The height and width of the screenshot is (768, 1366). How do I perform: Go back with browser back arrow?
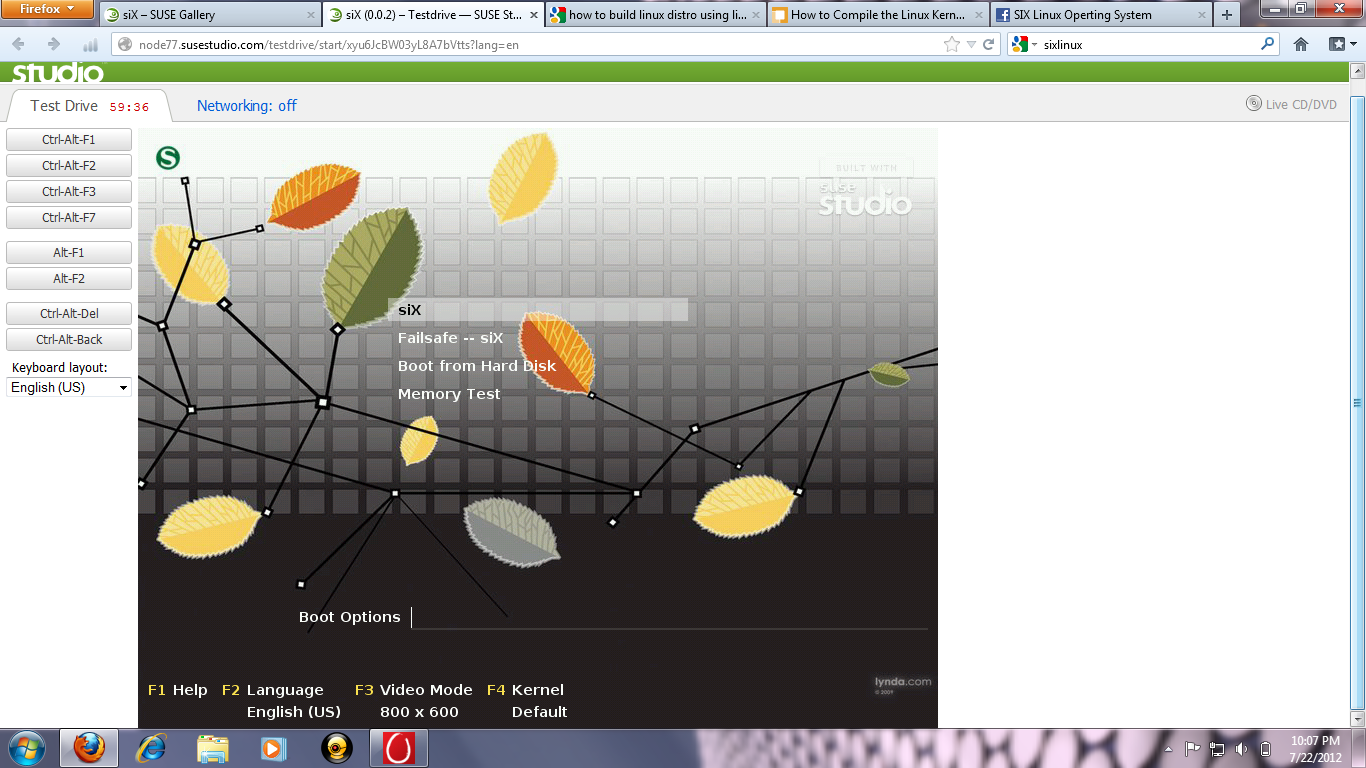[19, 45]
